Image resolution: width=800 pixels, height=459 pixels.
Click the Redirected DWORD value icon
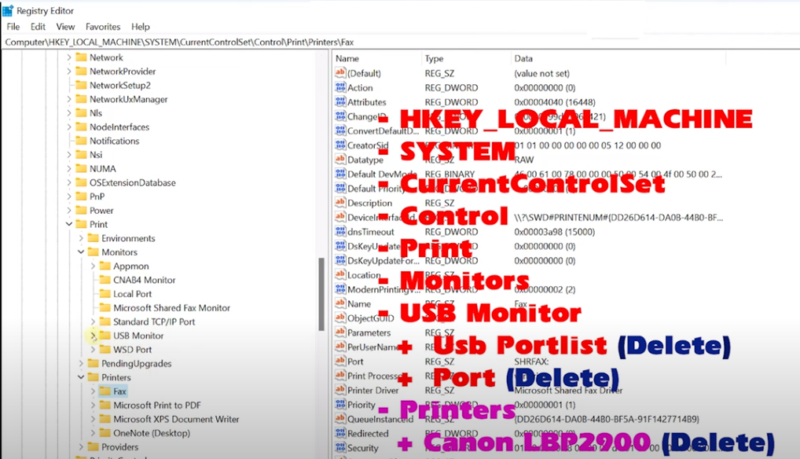tap(340, 434)
